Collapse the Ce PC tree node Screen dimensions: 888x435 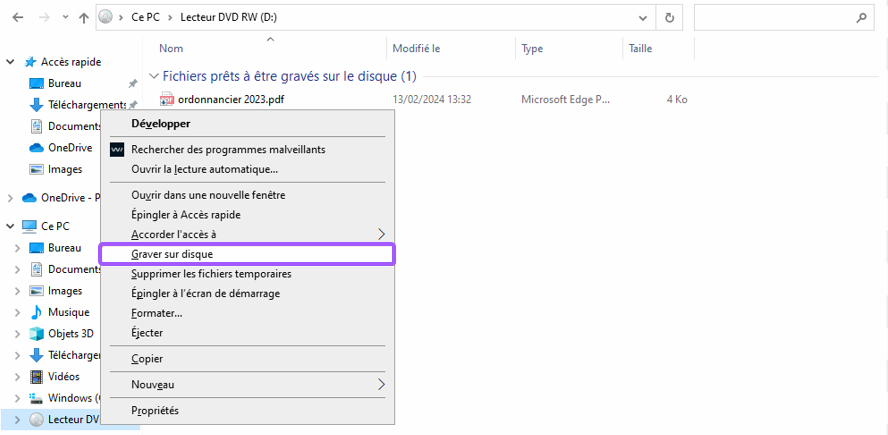coord(10,226)
